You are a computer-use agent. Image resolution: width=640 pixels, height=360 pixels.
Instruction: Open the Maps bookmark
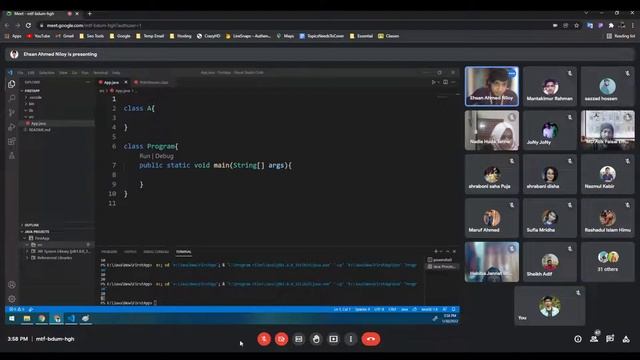[x=285, y=36]
